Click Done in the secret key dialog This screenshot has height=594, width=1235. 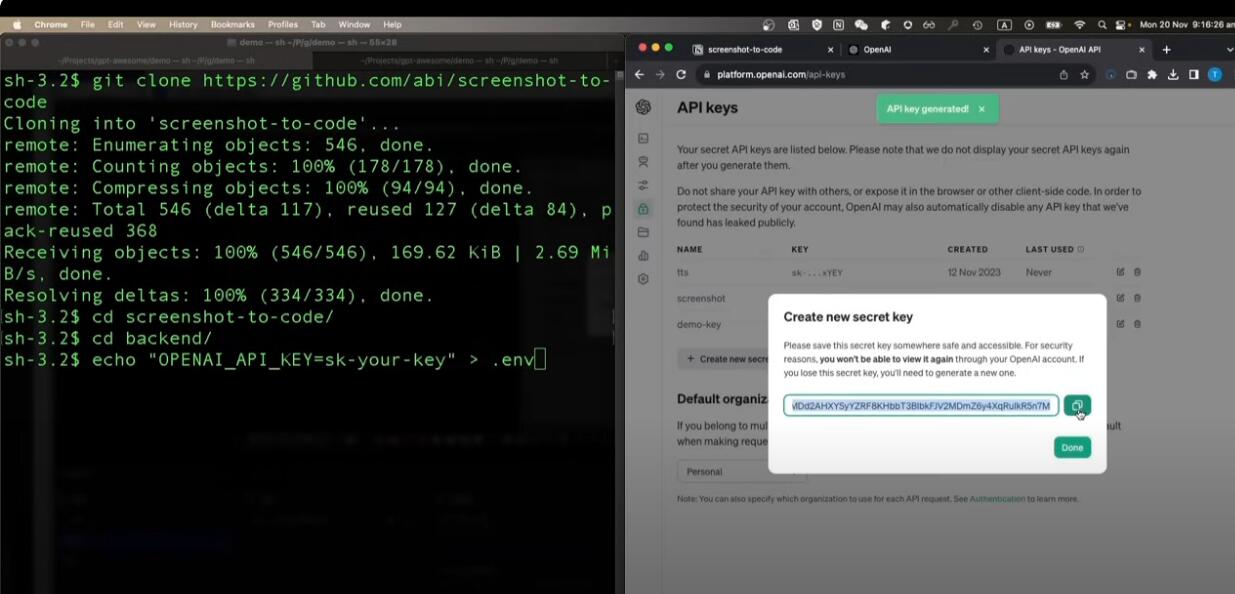[x=1072, y=447]
